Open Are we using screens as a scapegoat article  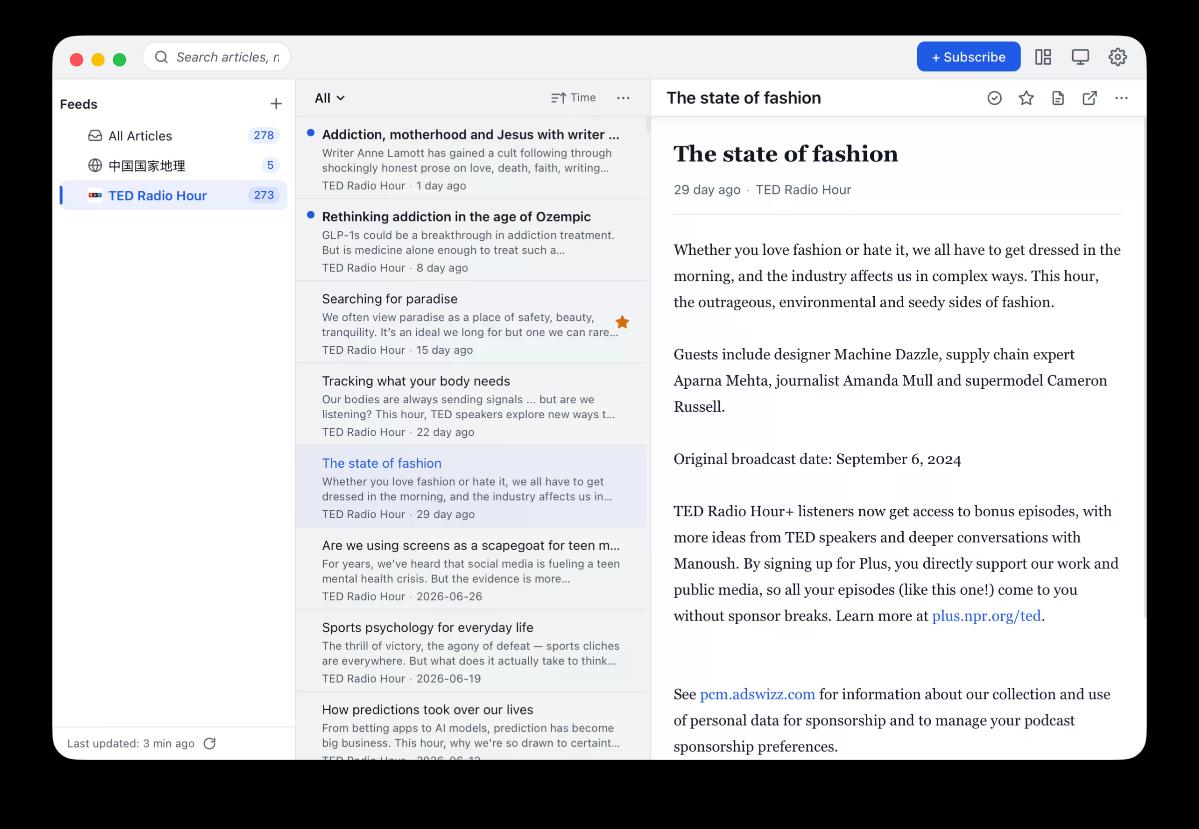(471, 569)
